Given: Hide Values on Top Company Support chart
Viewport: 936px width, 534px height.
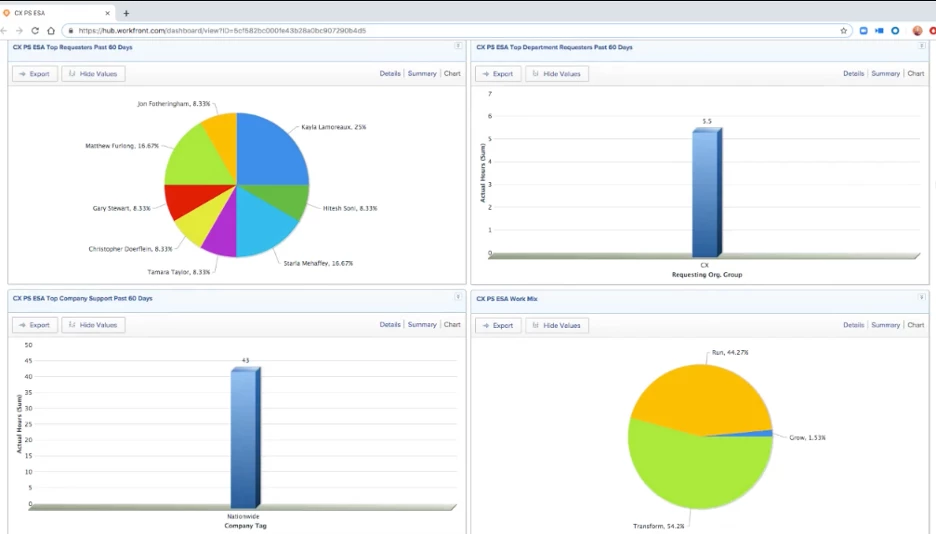Looking at the screenshot, I should pyautogui.click(x=93, y=325).
